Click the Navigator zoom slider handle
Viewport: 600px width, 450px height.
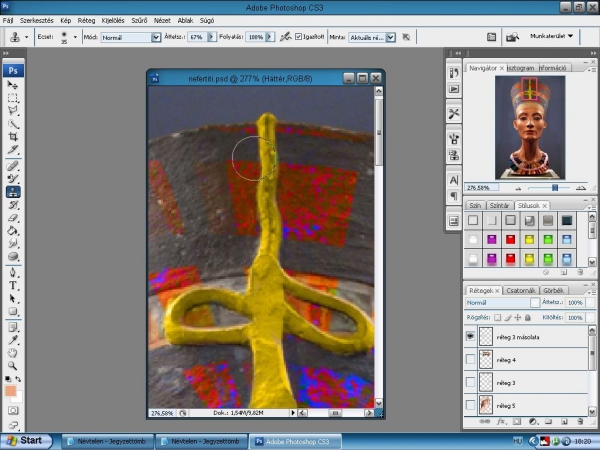555,188
